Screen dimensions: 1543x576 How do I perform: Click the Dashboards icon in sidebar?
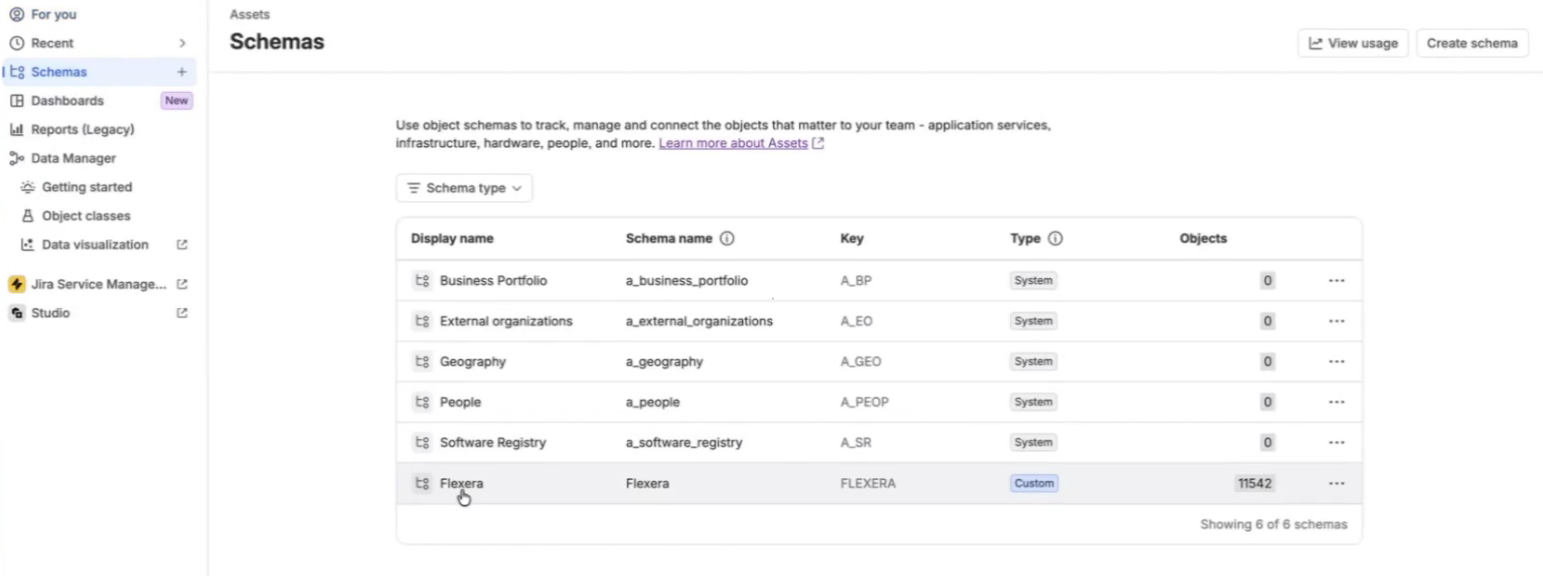point(16,101)
